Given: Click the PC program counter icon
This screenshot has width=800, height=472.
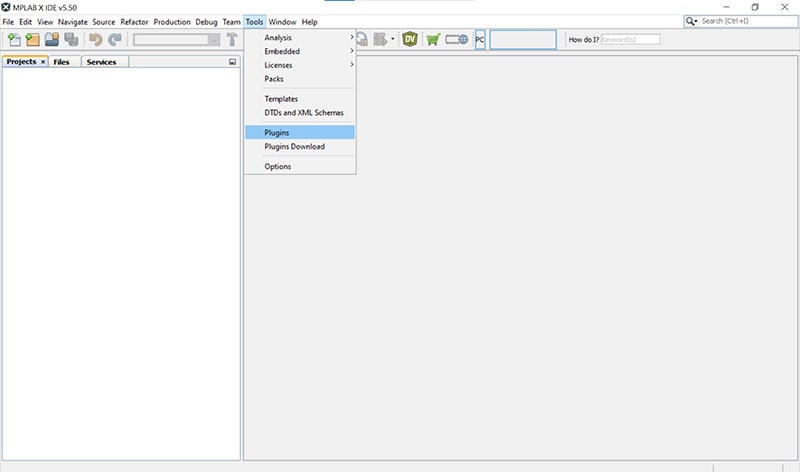Looking at the screenshot, I should (480, 39).
